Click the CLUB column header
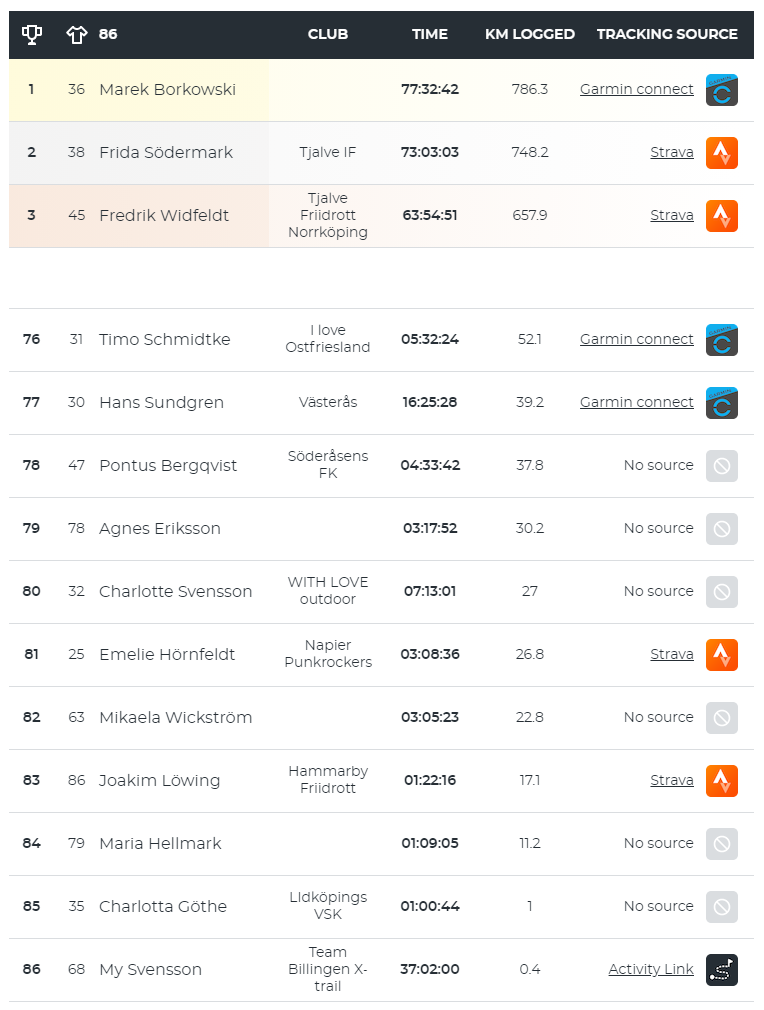764x1010 pixels. click(x=328, y=34)
